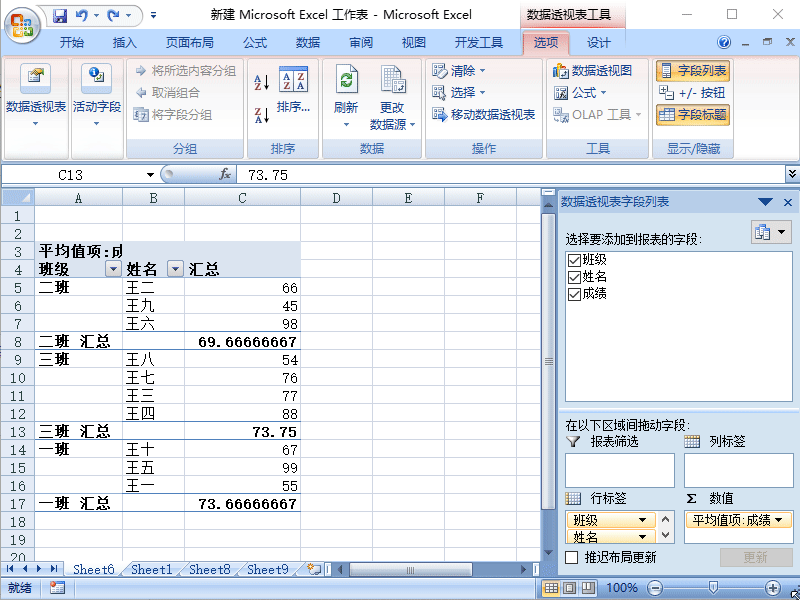The width and height of the screenshot is (800, 600).
Task: Open the 开始 ribbon tab
Action: pos(71,43)
